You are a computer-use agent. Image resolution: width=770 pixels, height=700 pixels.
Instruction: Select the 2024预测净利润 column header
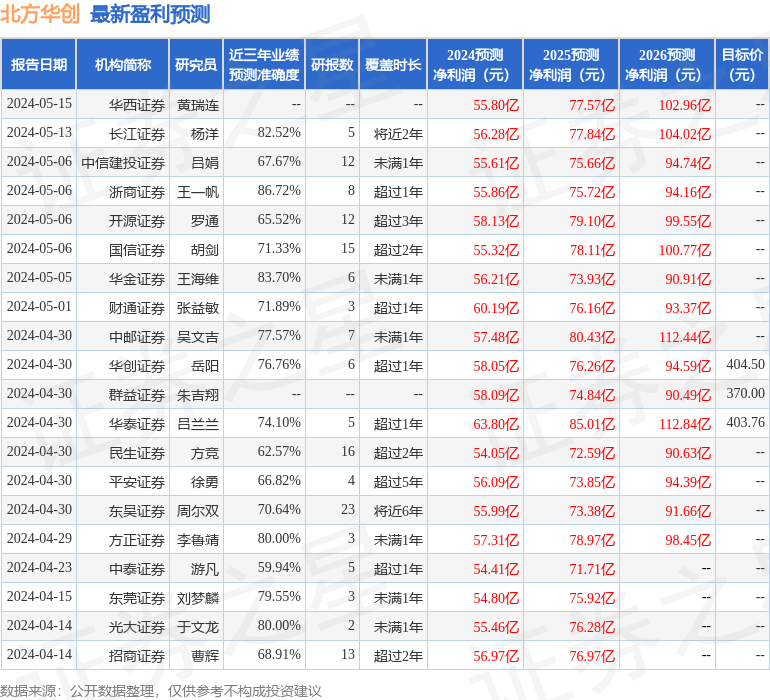pos(475,65)
